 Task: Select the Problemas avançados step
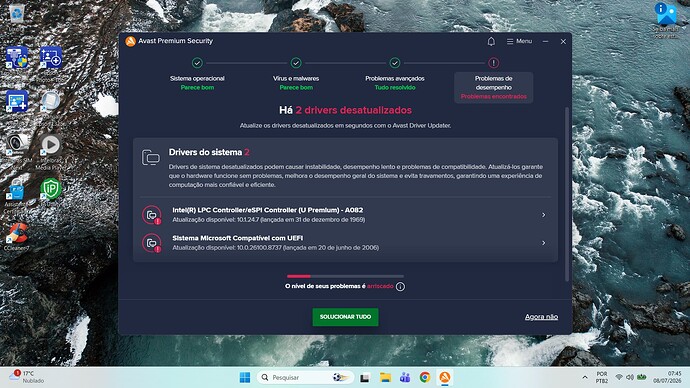[x=395, y=83]
